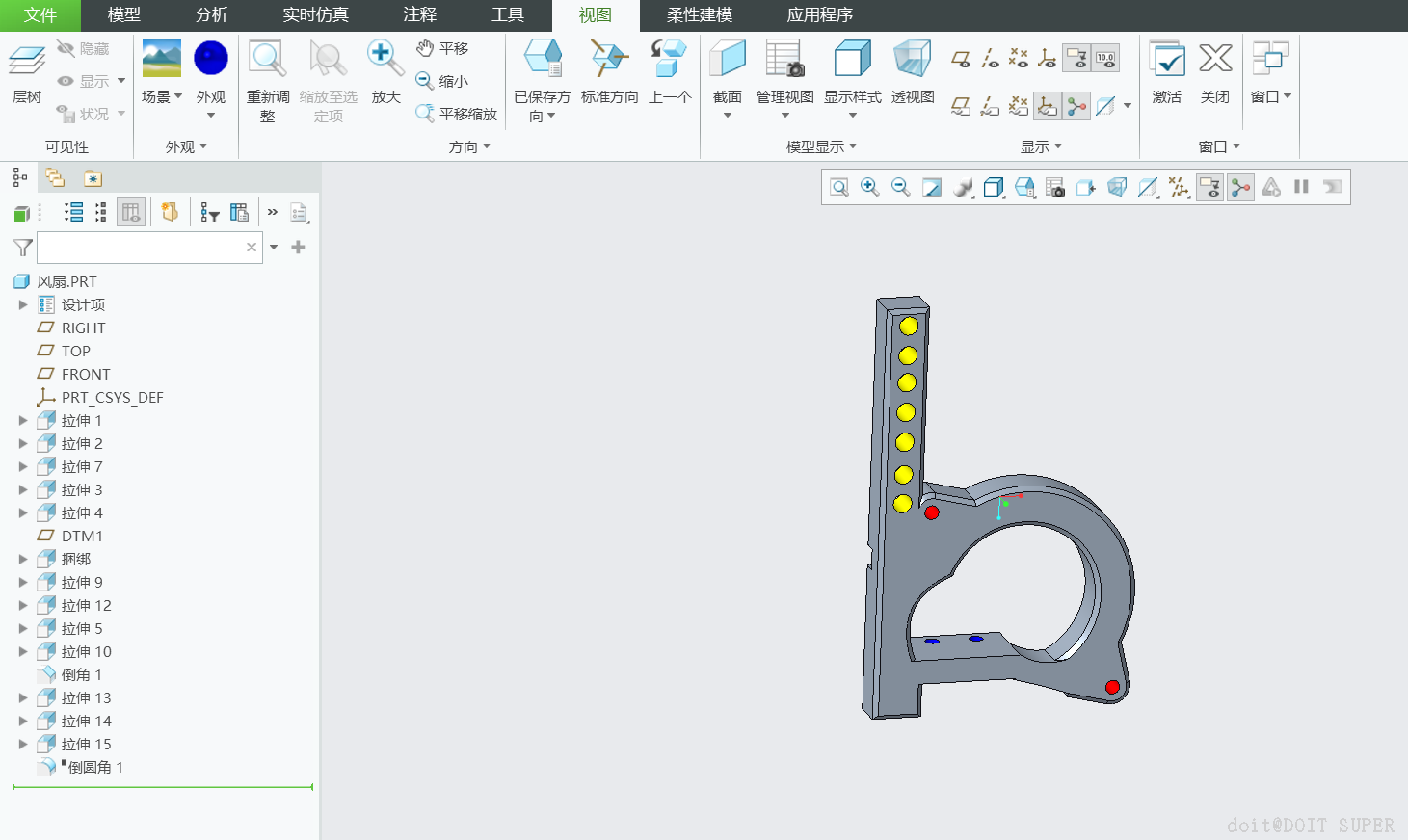Switch to the Analysis (分析) tab
The width and height of the screenshot is (1408, 840).
coord(211,15)
